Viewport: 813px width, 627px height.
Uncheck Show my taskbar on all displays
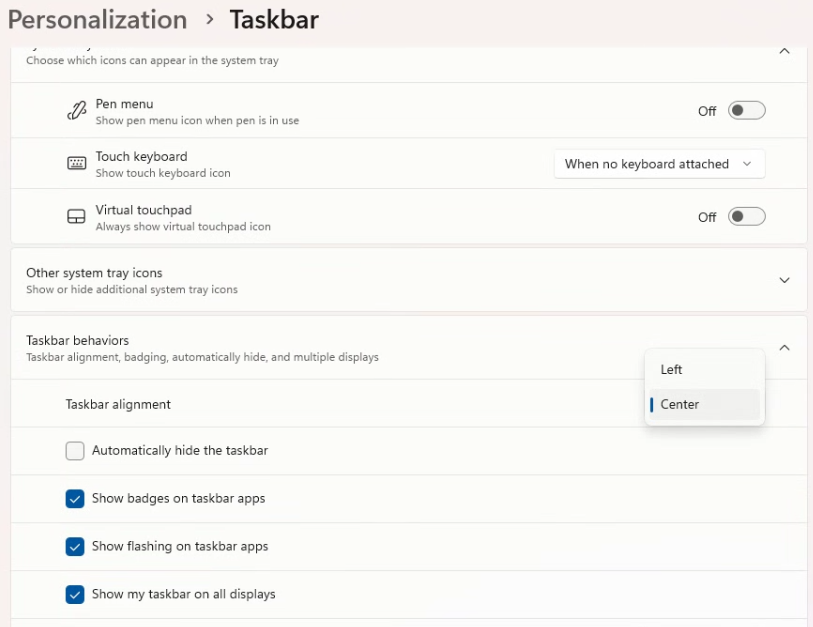tap(75, 595)
